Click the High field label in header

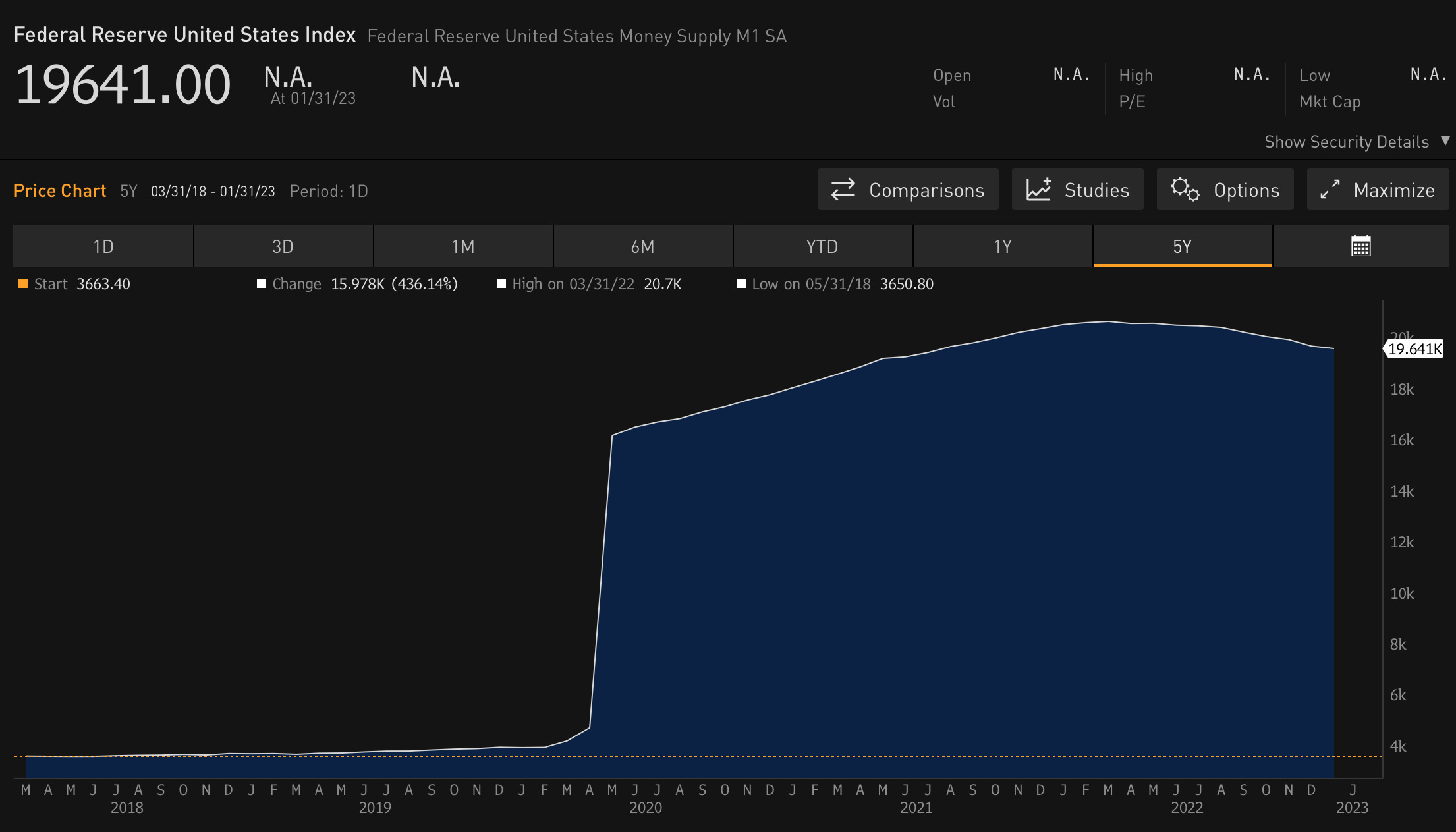tap(1136, 76)
